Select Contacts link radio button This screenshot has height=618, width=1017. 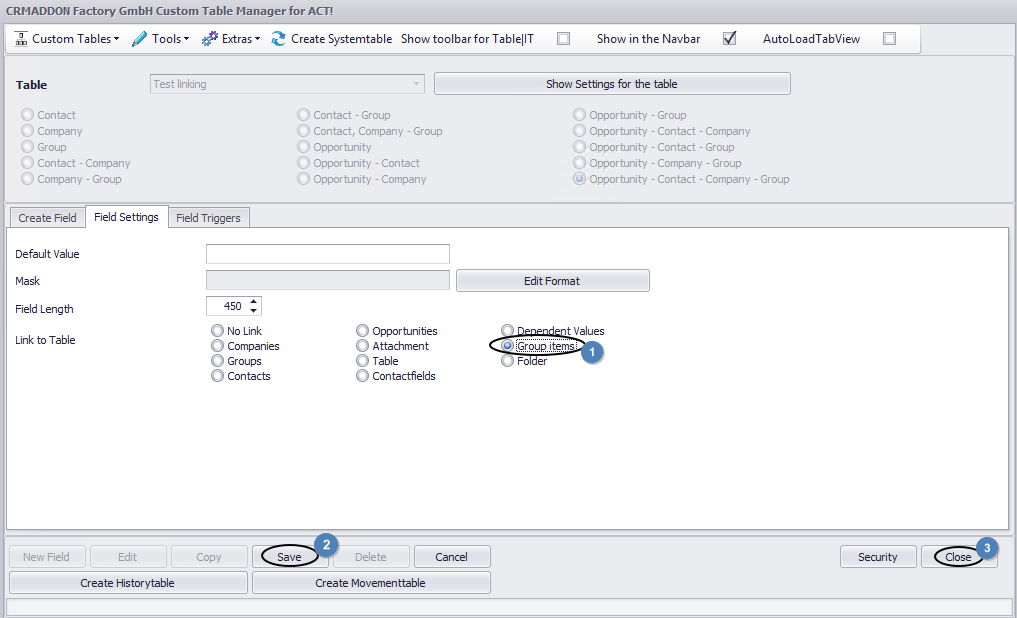click(x=217, y=375)
